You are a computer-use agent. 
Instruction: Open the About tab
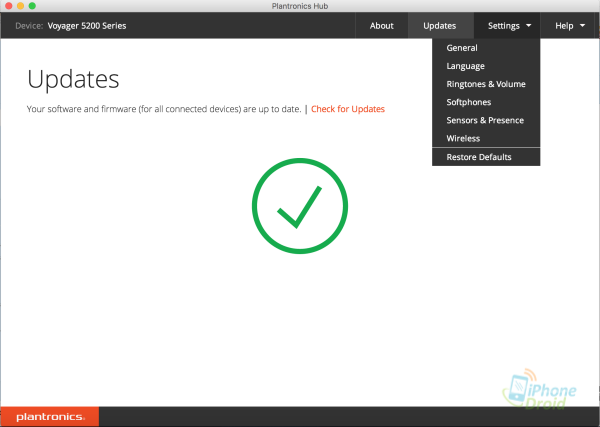pos(382,26)
